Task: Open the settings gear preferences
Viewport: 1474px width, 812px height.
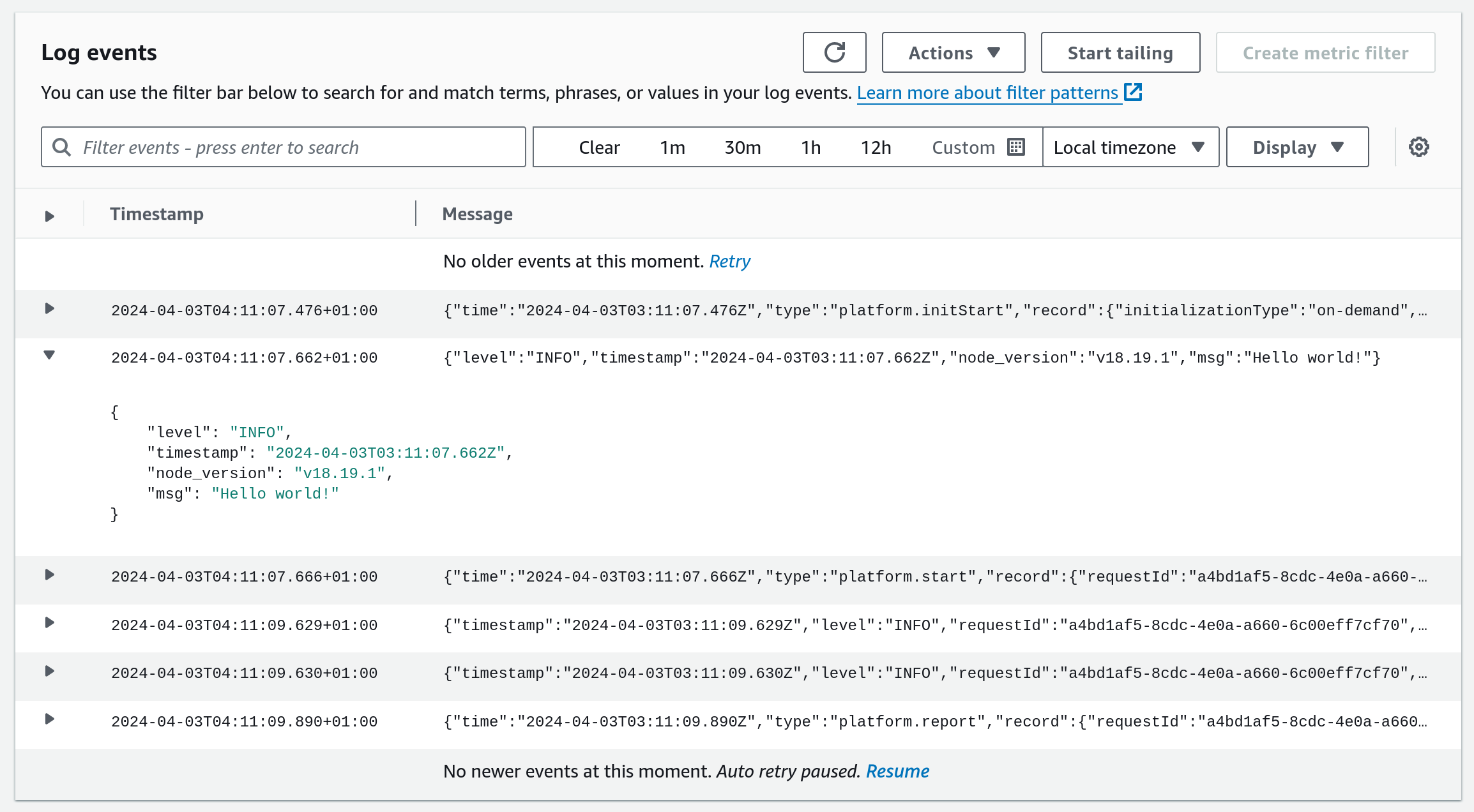Action: pos(1418,147)
